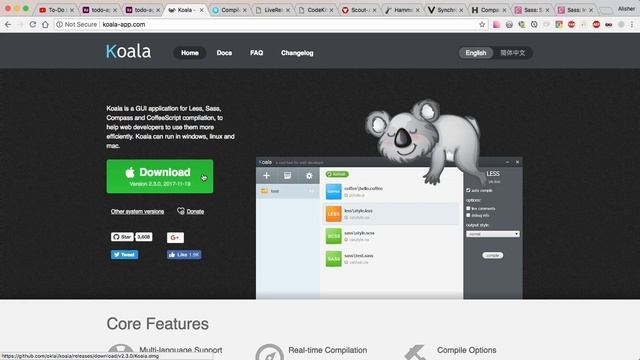Click the green refresh pill in the Koala screenshot
Image resolution: width=640 pixels, height=360 pixels.
point(337,174)
